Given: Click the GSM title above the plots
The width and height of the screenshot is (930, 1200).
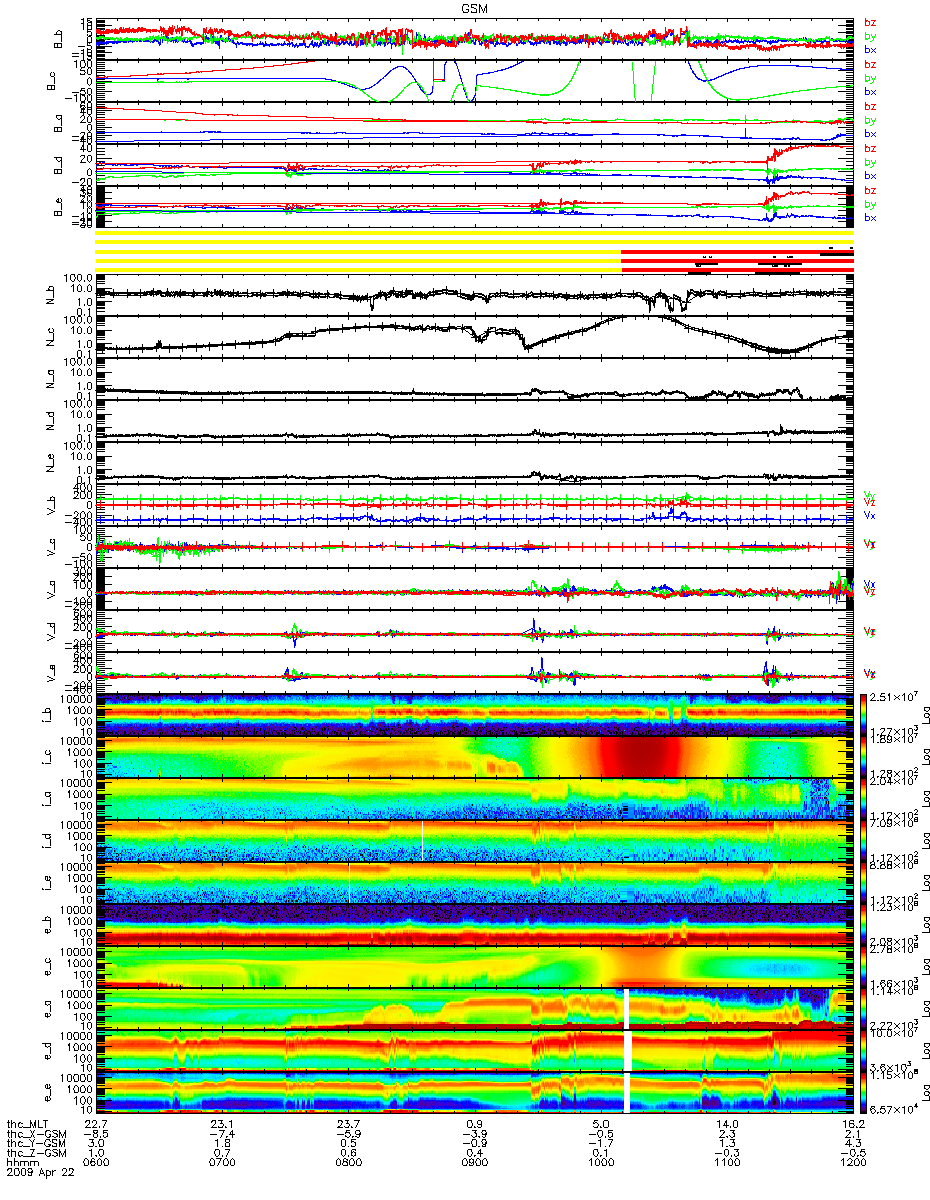Looking at the screenshot, I should click(475, 7).
